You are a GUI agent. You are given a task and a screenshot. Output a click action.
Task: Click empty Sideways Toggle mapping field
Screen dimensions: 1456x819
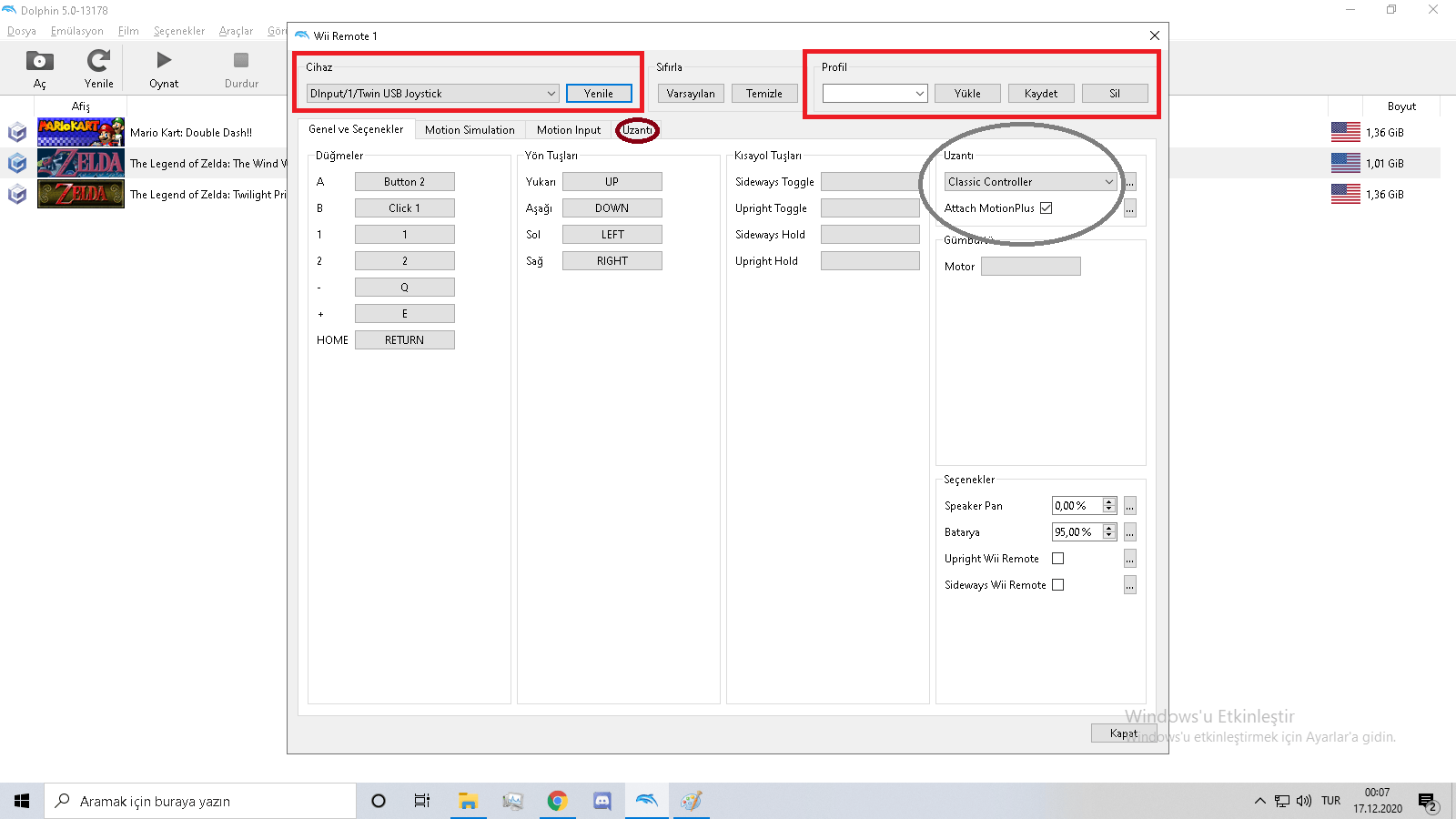871,182
